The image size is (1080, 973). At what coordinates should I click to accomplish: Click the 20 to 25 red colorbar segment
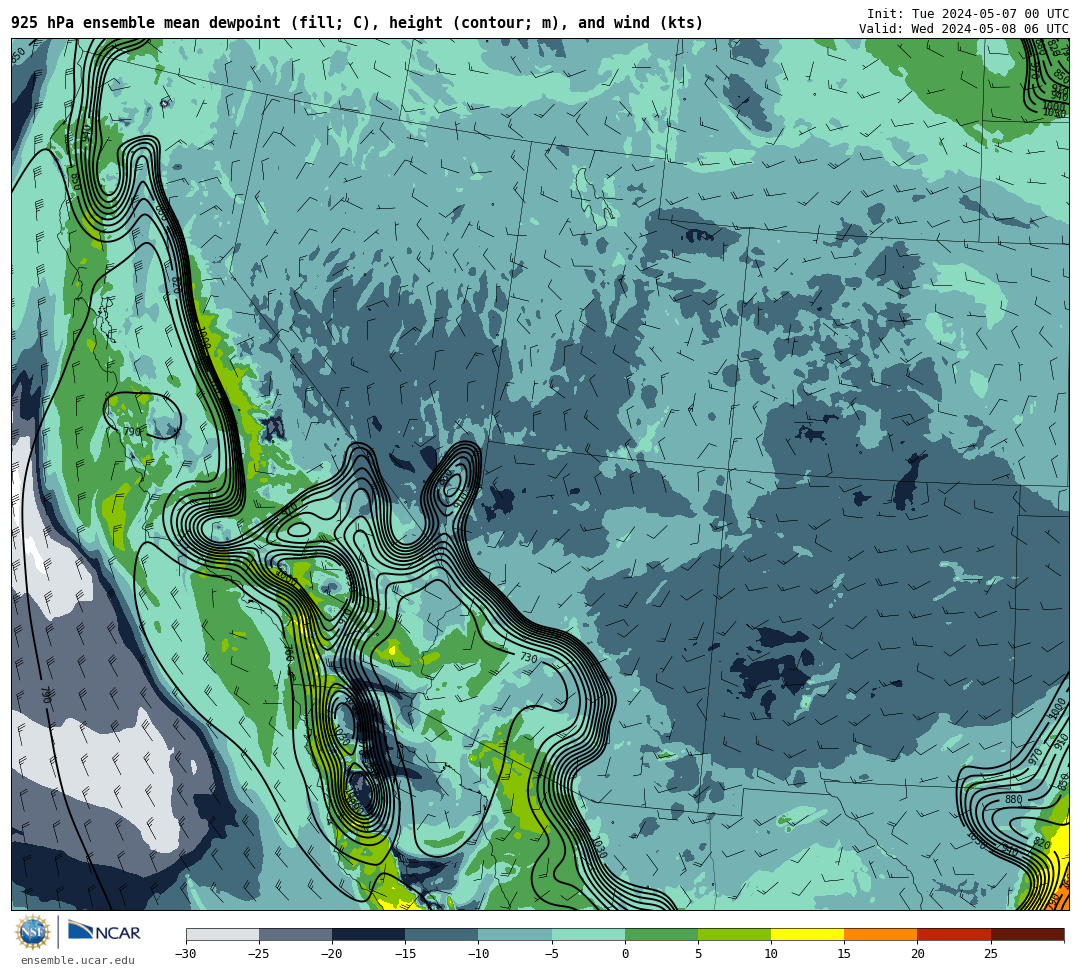click(x=954, y=934)
